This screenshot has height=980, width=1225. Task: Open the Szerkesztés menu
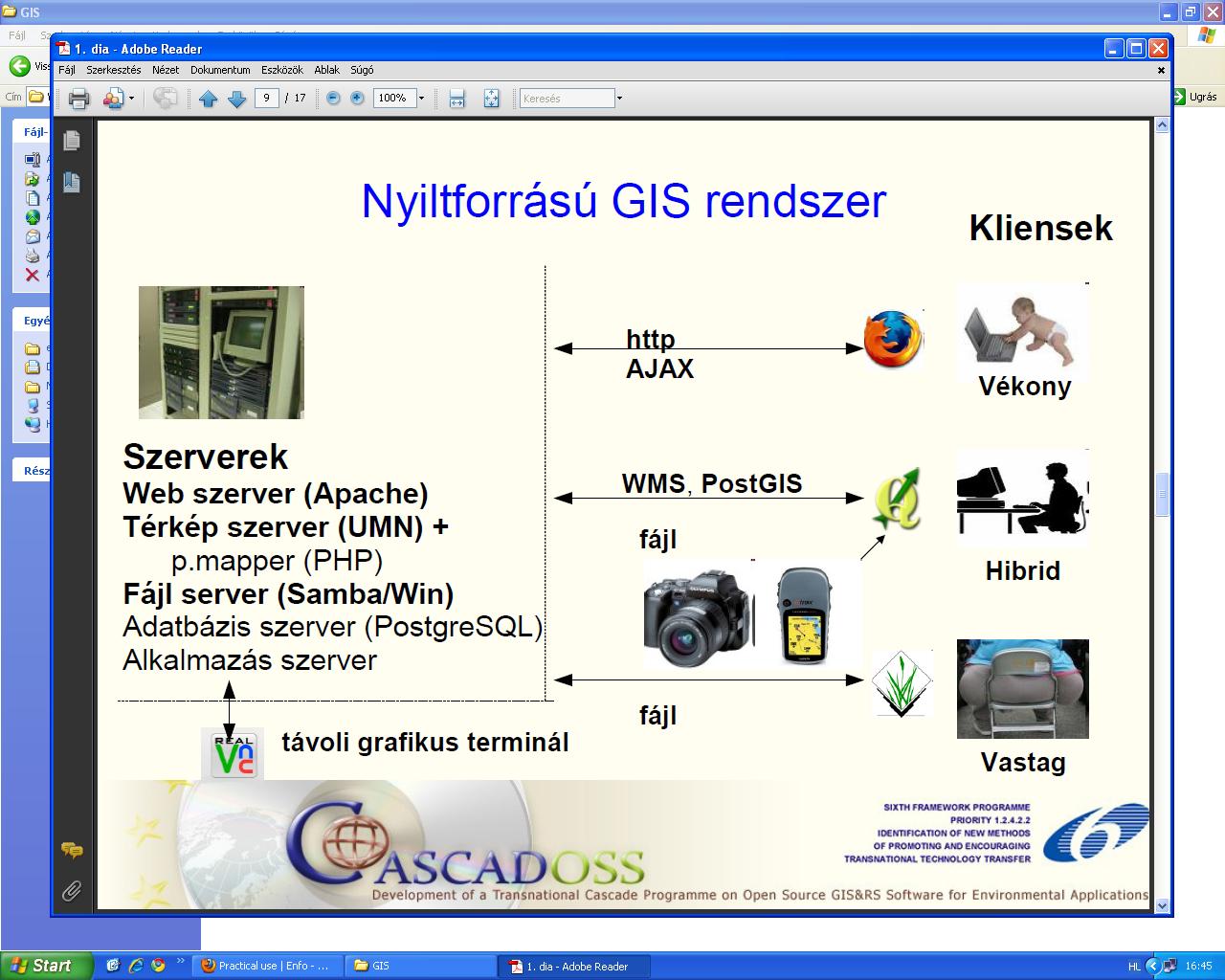click(114, 70)
